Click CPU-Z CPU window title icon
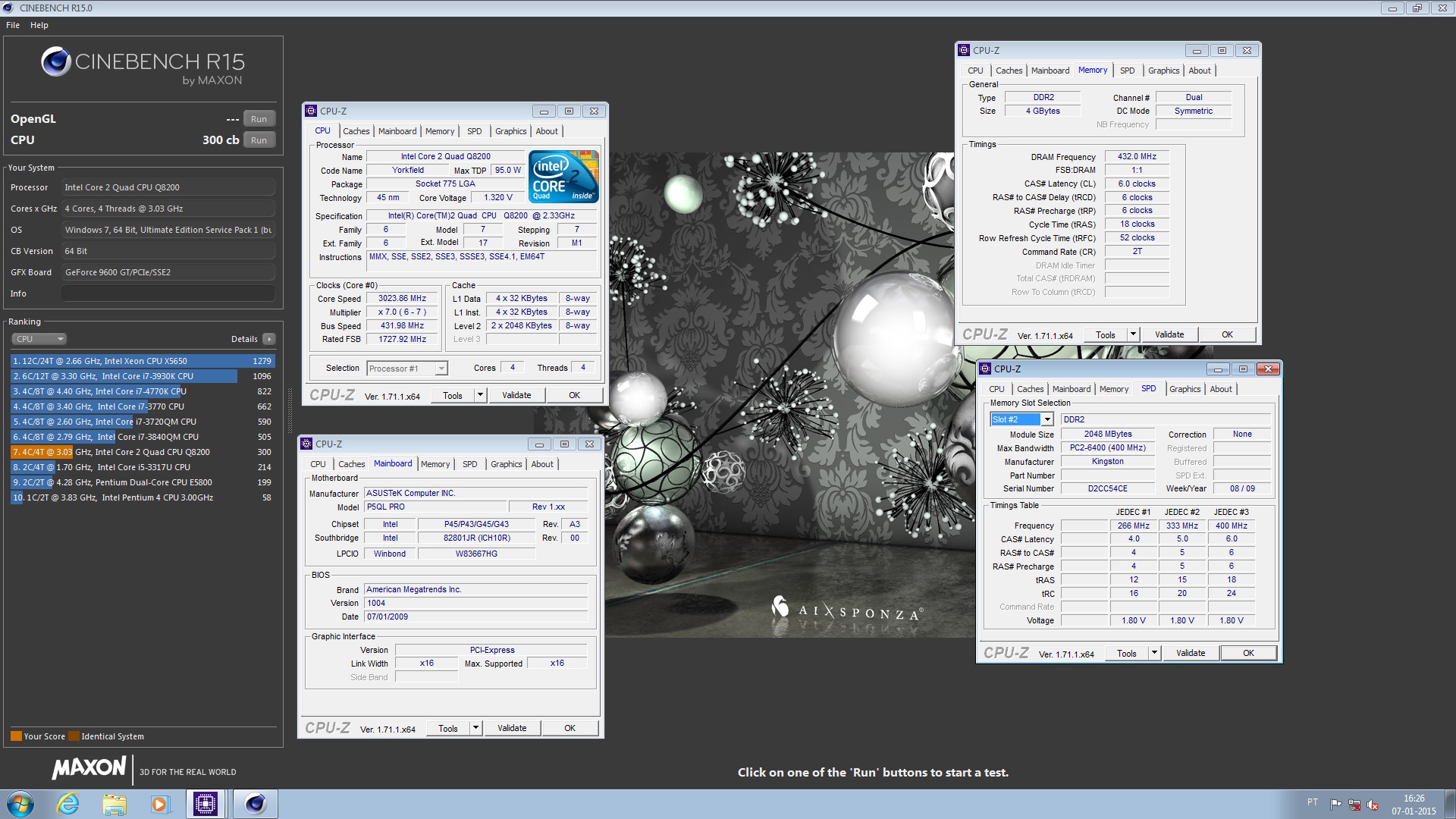 311,111
